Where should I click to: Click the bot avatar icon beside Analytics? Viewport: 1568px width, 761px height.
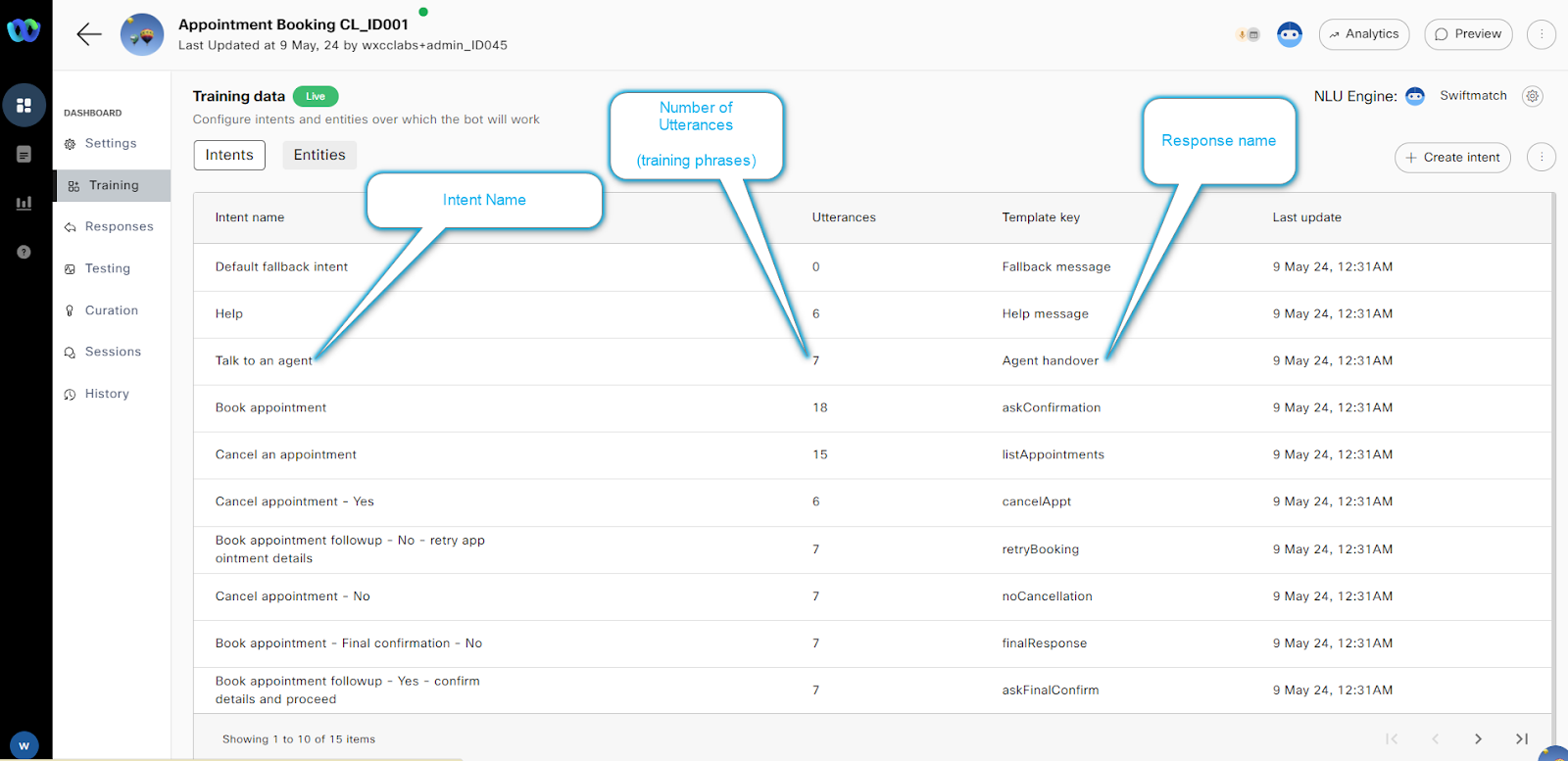point(1290,35)
